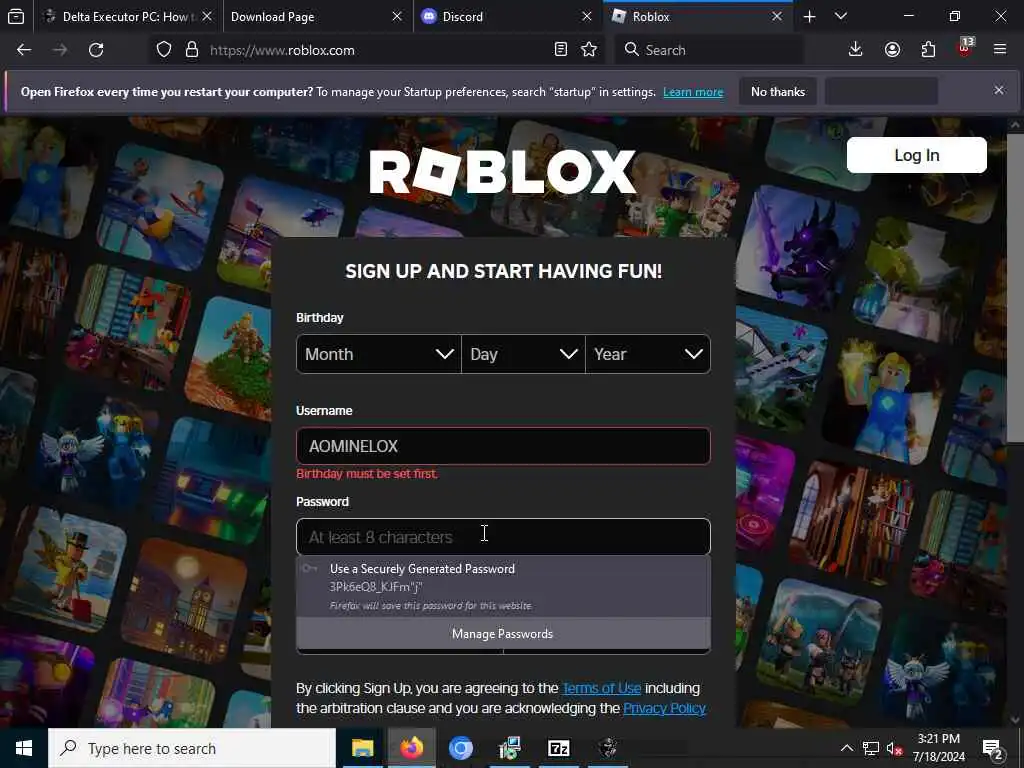Show hidden system tray icons

tap(846, 748)
